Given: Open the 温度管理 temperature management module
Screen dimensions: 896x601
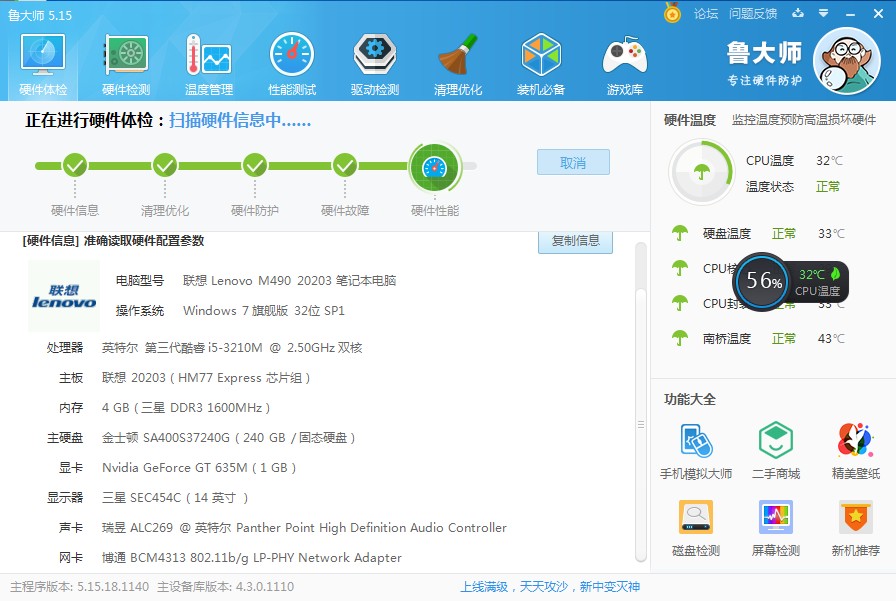Looking at the screenshot, I should [x=208, y=63].
